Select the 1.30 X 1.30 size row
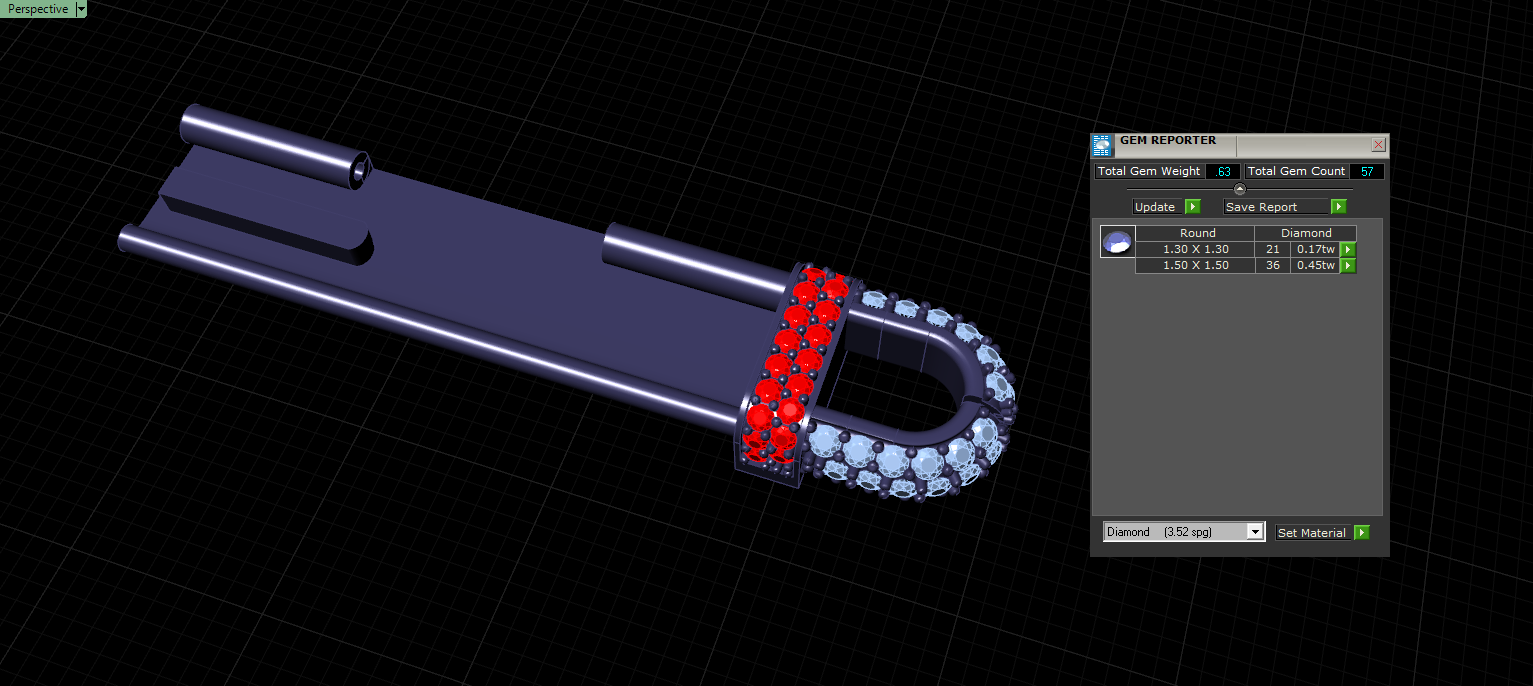 [1196, 249]
